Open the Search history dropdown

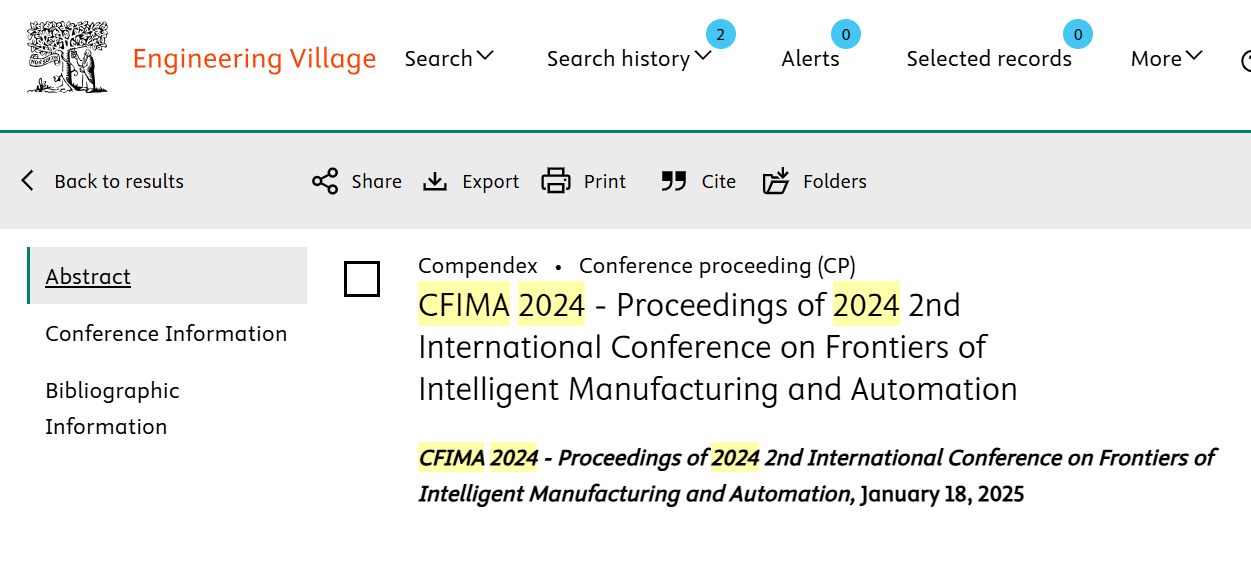point(629,59)
